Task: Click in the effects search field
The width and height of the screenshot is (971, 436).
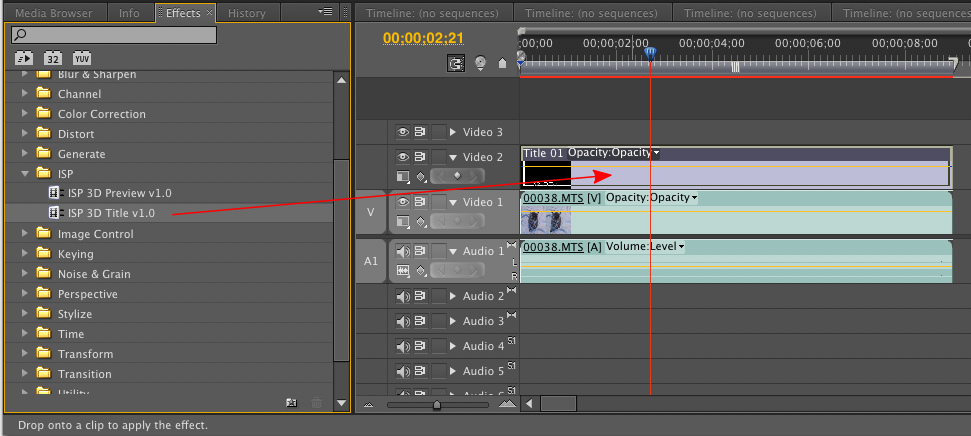Action: point(114,35)
